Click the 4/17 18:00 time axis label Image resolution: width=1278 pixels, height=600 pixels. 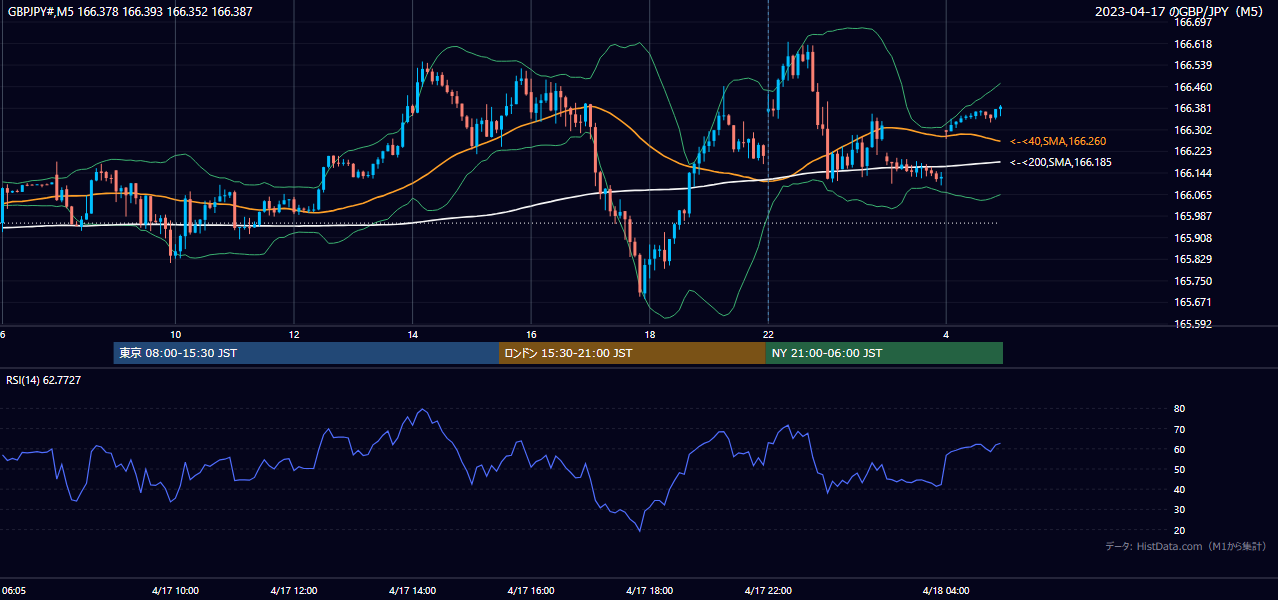[649, 591]
